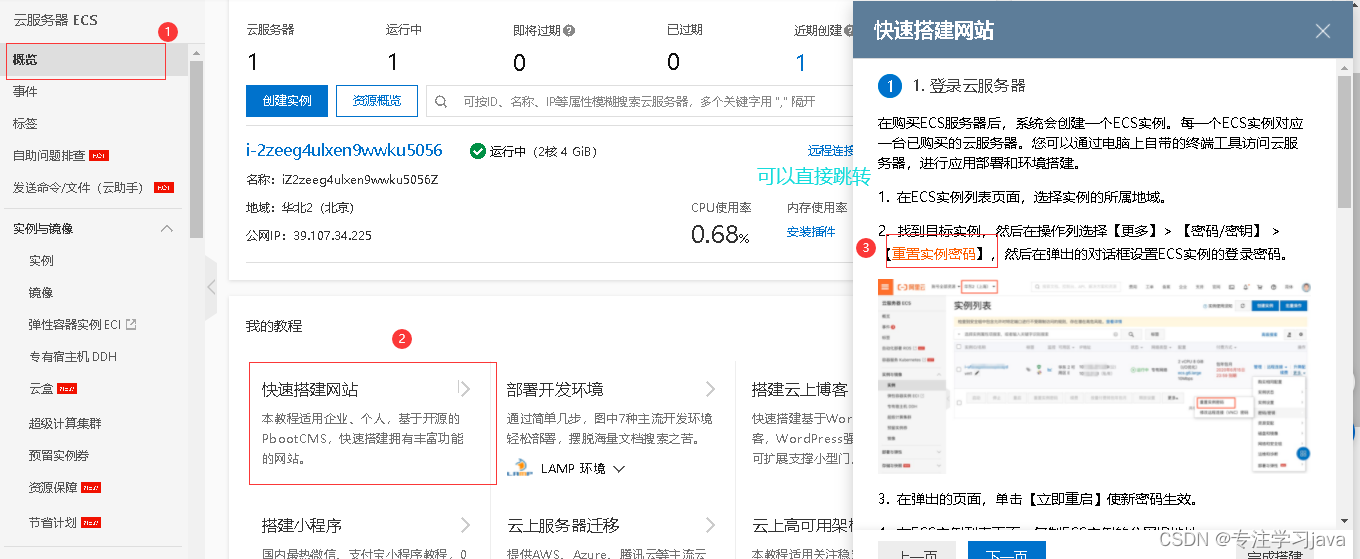Image resolution: width=1360 pixels, height=559 pixels.
Task: Click the 近期创建 count 1 link
Action: coord(800,63)
